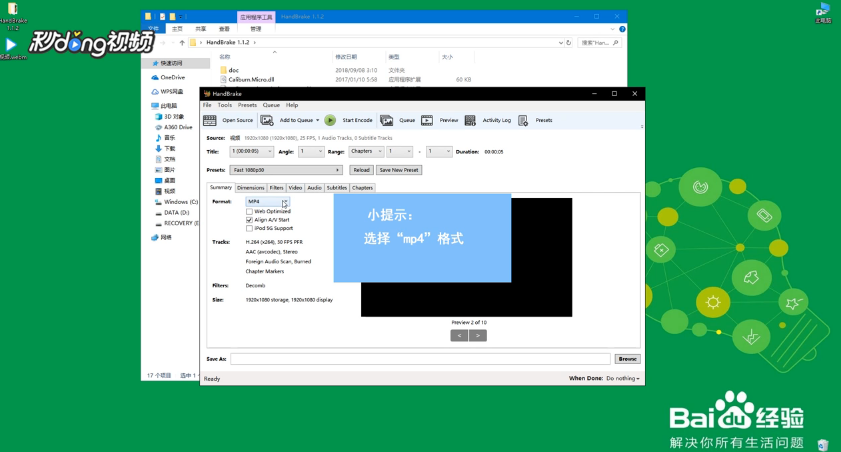Select the Caliburn.Micro.dll file row in Explorer

click(x=345, y=79)
